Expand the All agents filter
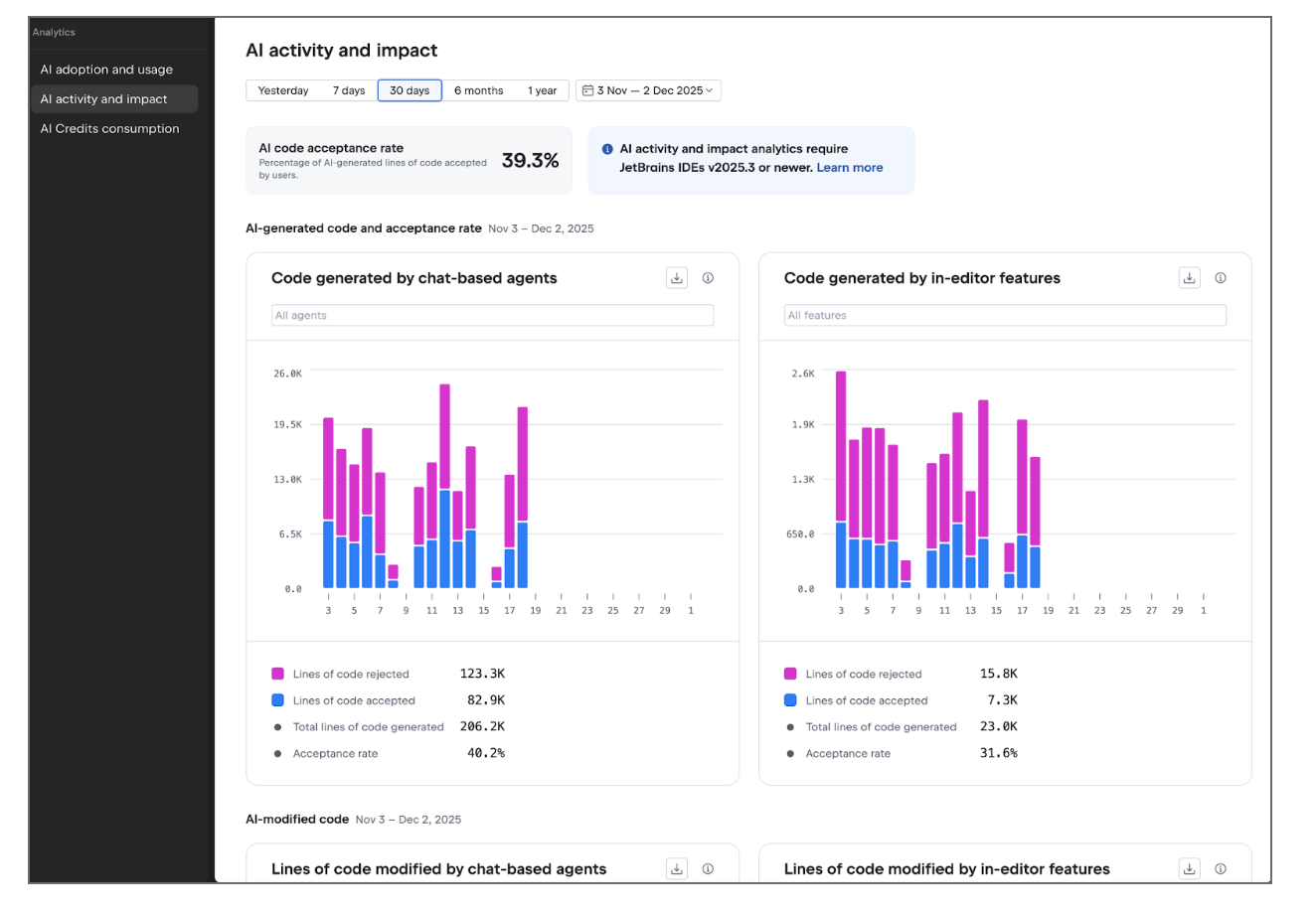 pyautogui.click(x=492, y=315)
